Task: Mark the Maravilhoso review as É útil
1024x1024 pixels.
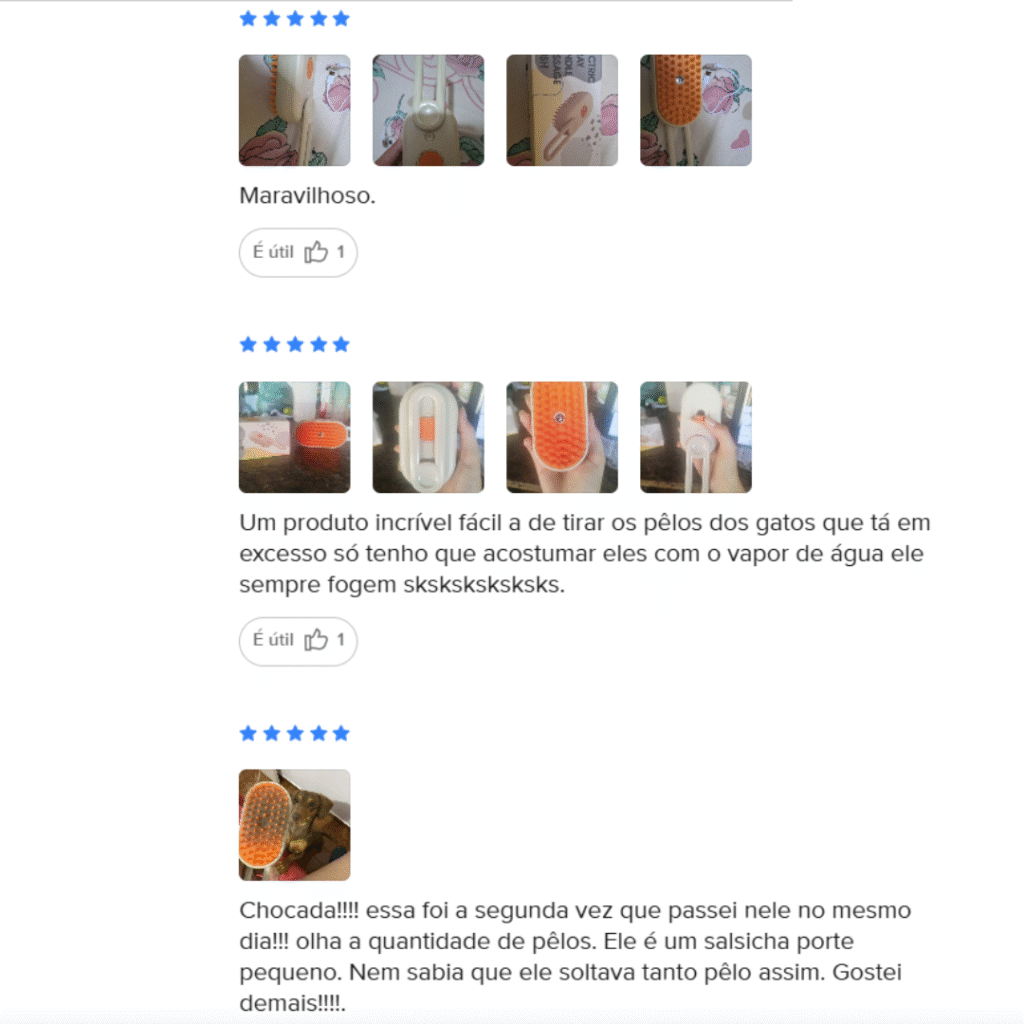Action: pyautogui.click(x=298, y=253)
